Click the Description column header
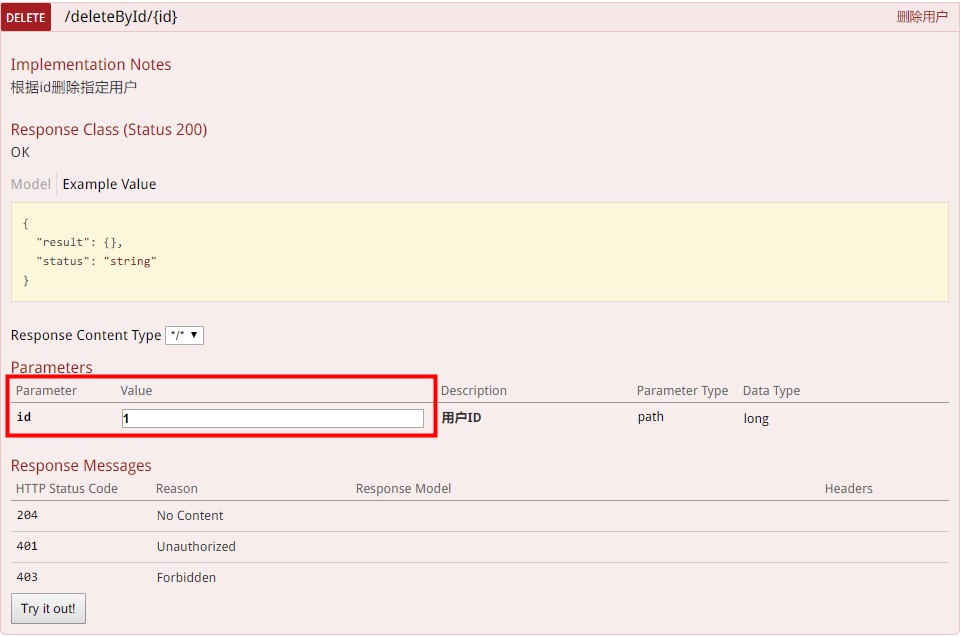Screen dimensions: 962x637 (x=474, y=391)
